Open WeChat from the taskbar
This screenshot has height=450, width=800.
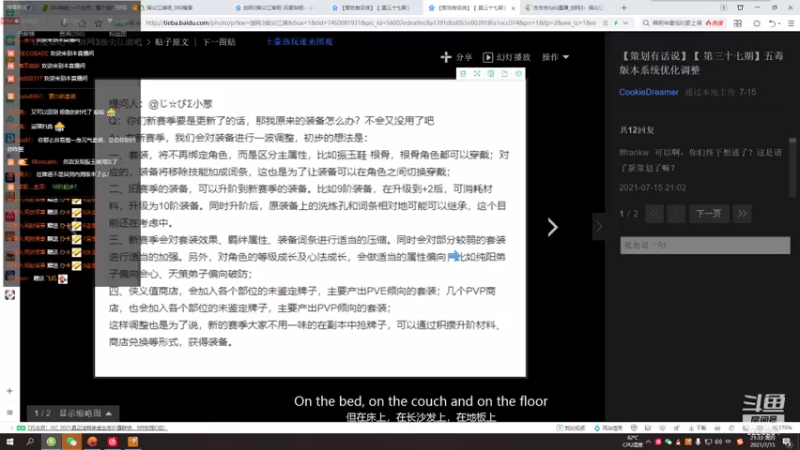pyautogui.click(x=71, y=442)
